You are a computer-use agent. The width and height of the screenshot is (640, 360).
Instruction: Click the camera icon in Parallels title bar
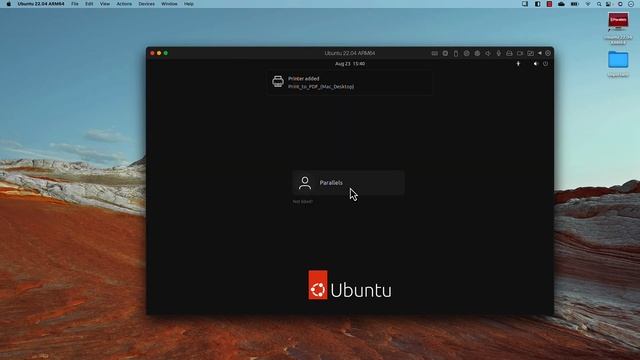pyautogui.click(x=520, y=53)
